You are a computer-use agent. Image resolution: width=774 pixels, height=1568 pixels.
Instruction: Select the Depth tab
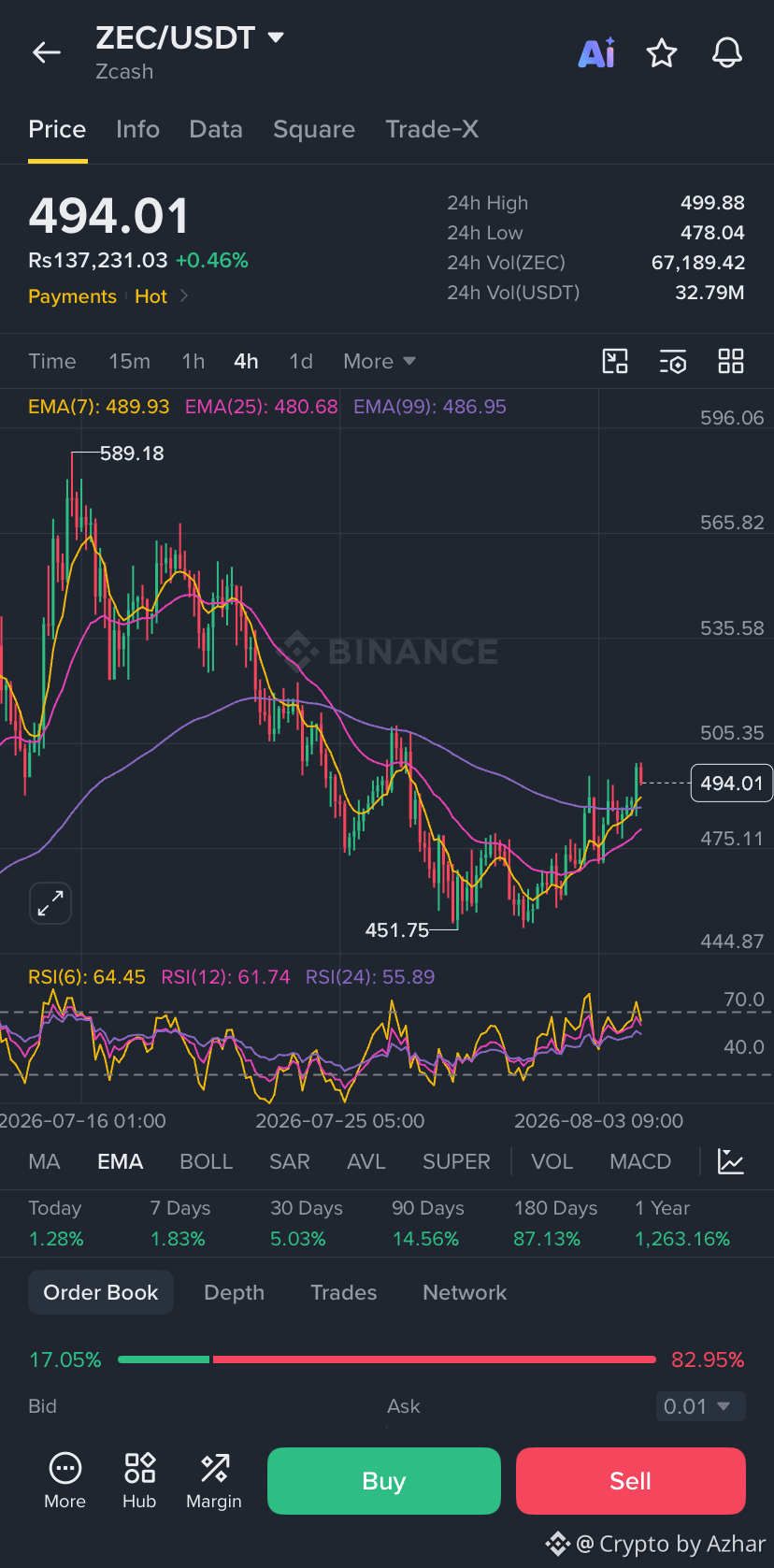(x=235, y=1292)
